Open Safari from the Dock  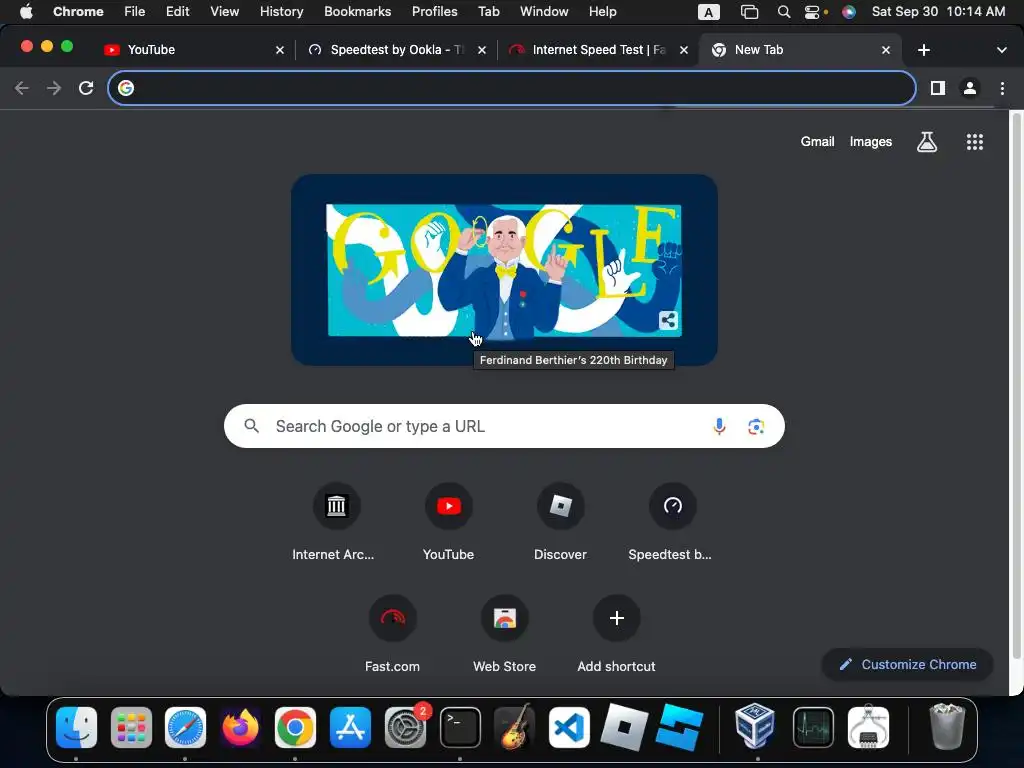coord(185,728)
